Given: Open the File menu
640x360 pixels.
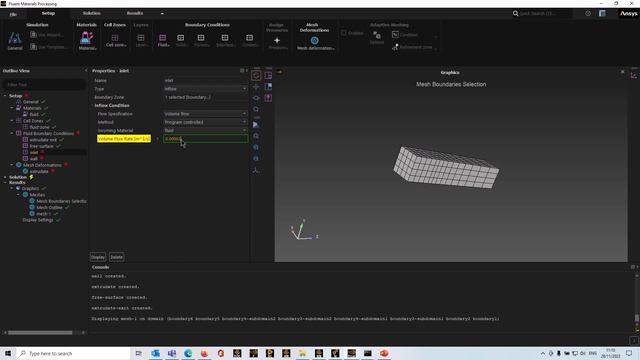Looking at the screenshot, I should pos(13,14).
